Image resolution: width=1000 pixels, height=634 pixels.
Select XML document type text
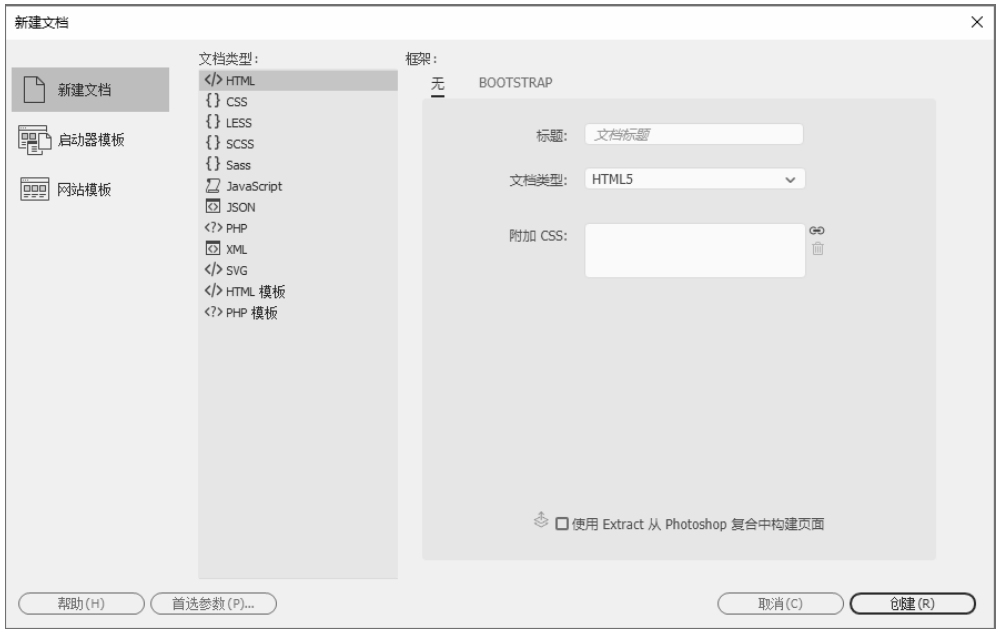pos(237,249)
